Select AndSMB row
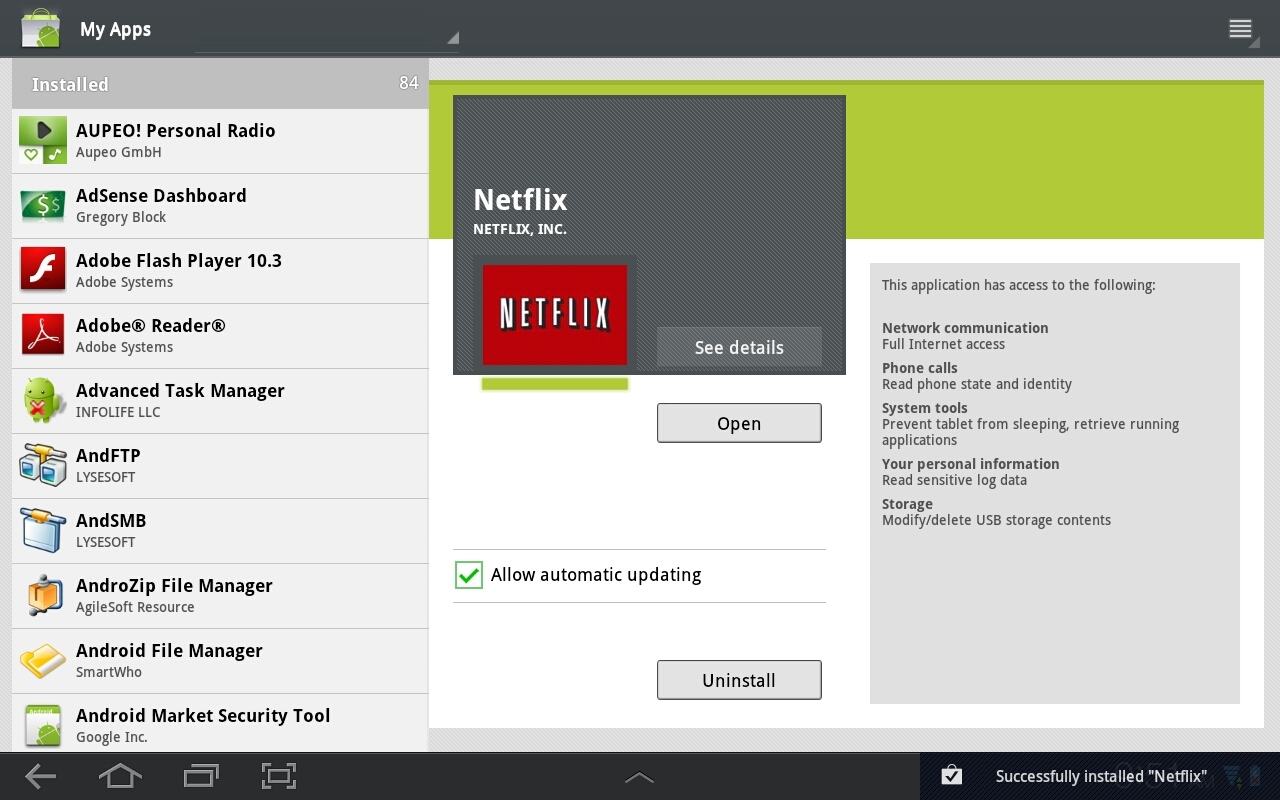The width and height of the screenshot is (1280, 800). pyautogui.click(x=220, y=531)
